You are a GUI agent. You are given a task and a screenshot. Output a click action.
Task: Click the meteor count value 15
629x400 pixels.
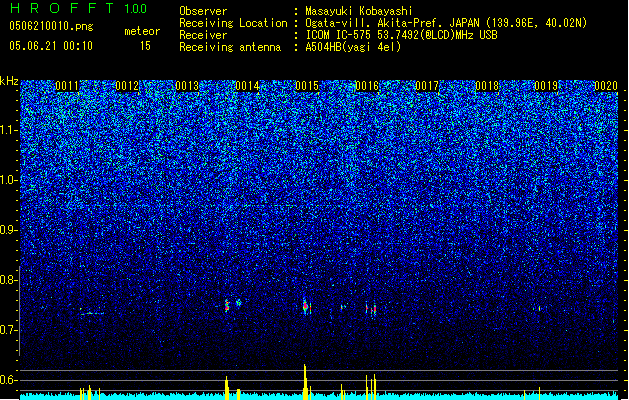pos(145,46)
